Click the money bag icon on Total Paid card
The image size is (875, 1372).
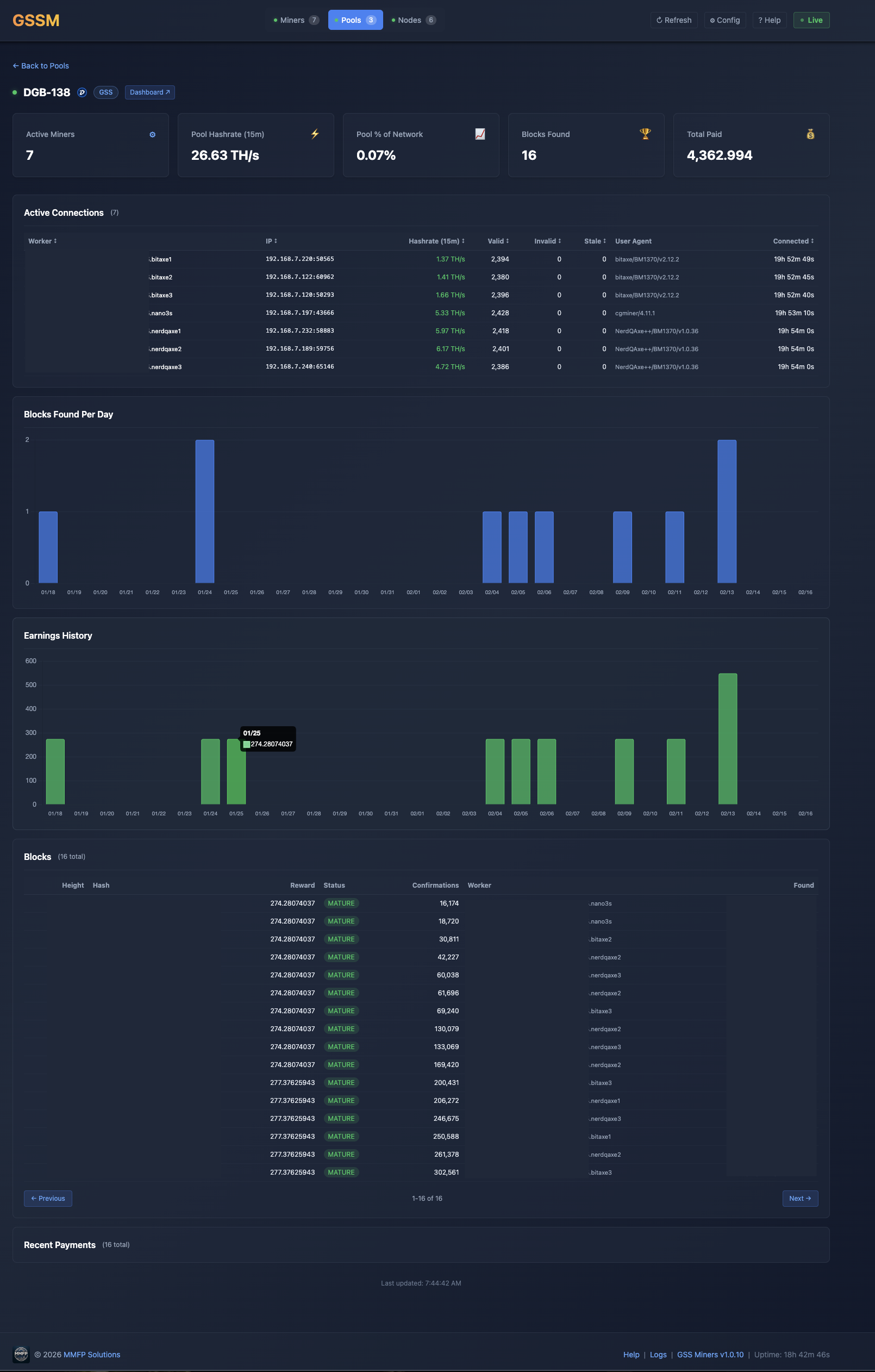[x=810, y=134]
